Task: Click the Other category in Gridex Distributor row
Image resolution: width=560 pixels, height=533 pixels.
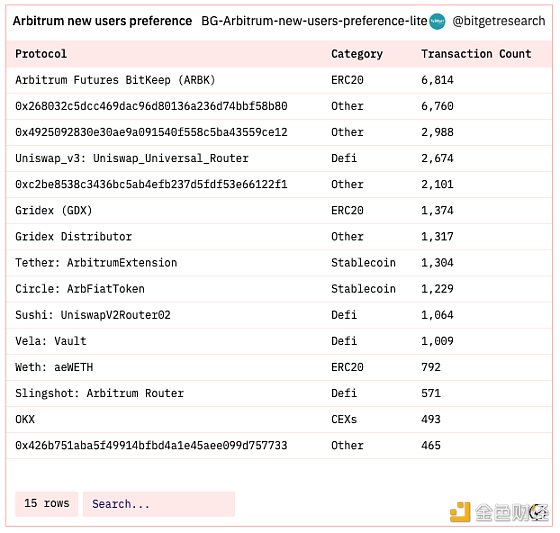Action: [347, 236]
